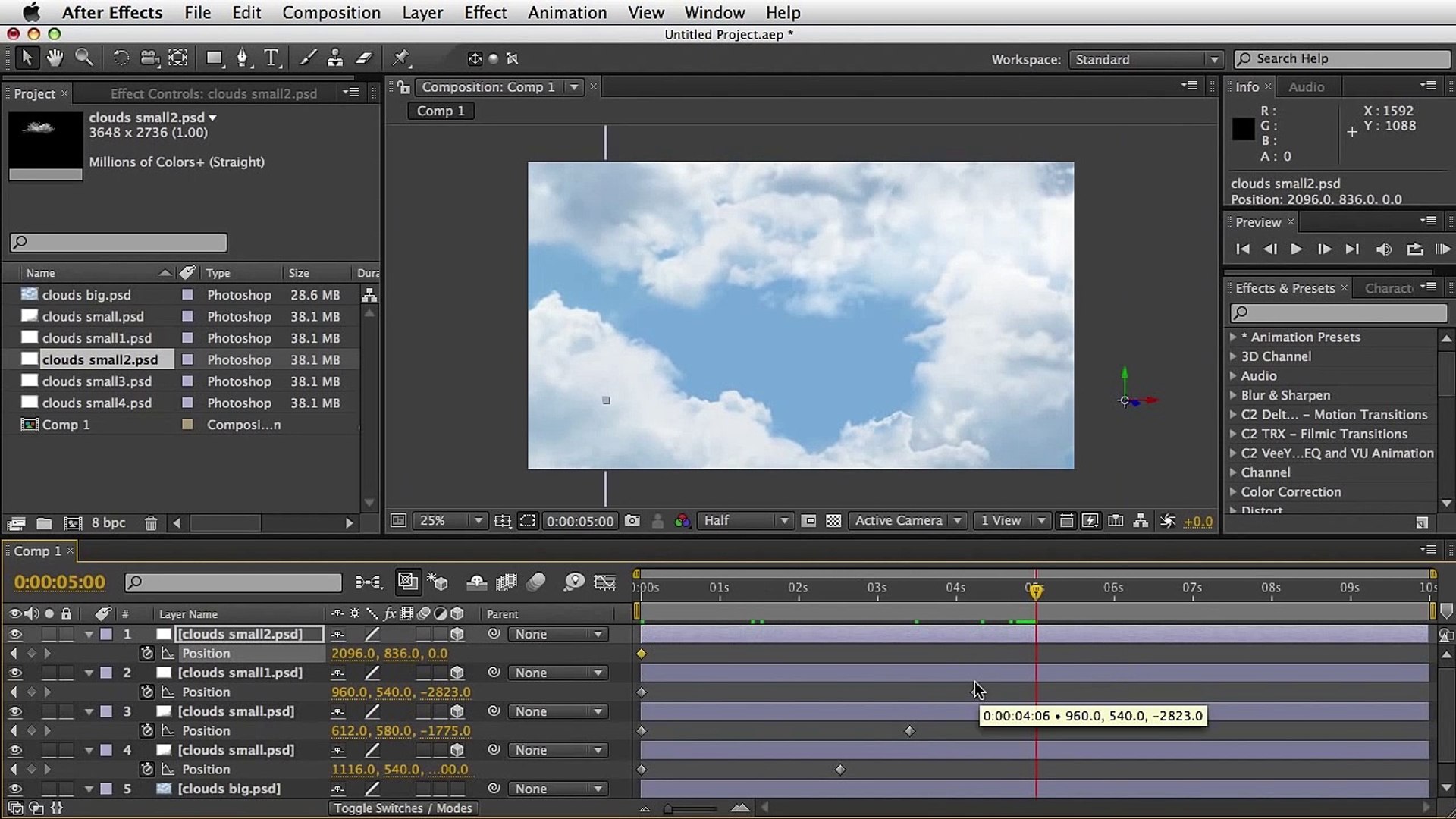Open the Effect menu
This screenshot has height=819, width=1456.
(485, 13)
